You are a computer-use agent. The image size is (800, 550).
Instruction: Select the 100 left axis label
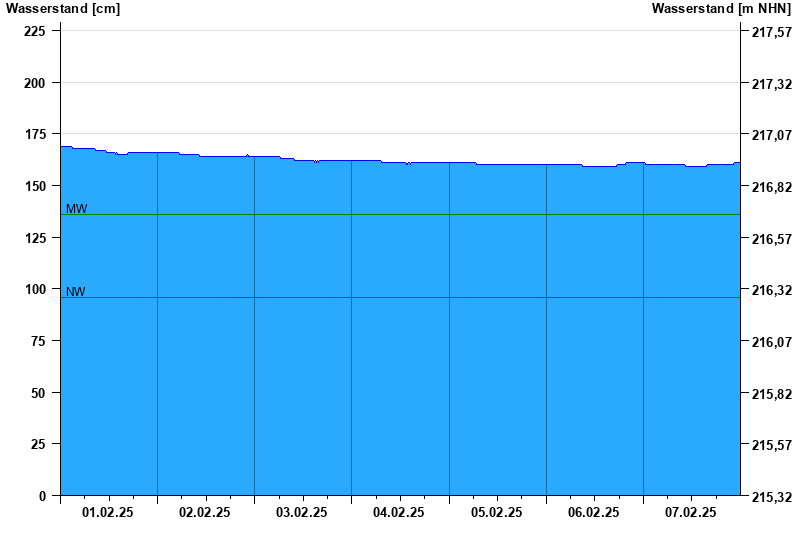[x=35, y=289]
